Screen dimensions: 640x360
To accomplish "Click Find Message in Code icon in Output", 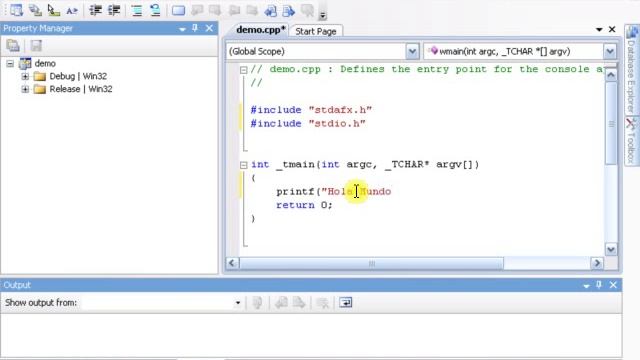I will pyautogui.click(x=257, y=302).
